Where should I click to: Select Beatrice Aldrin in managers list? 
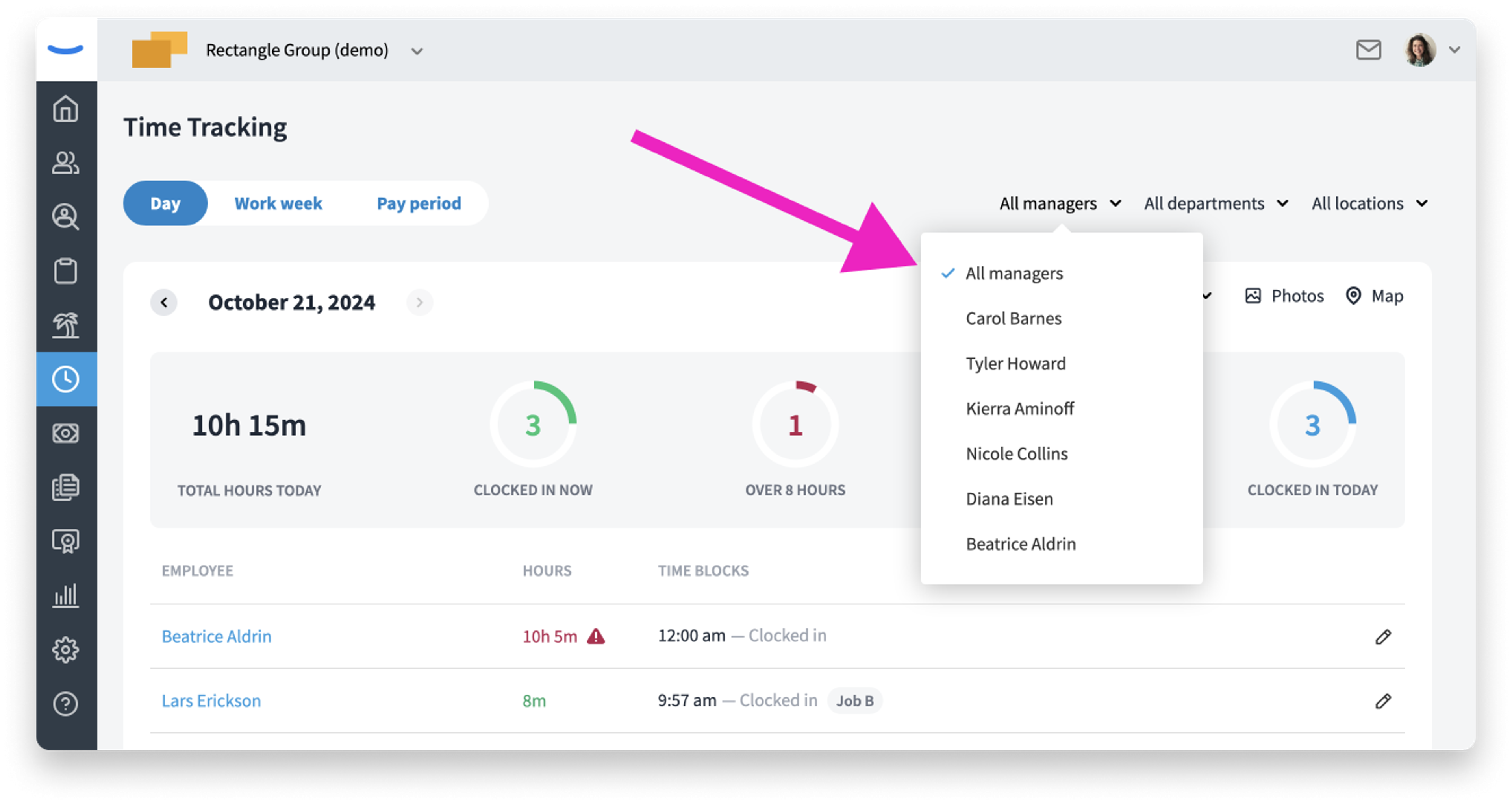pos(1061,543)
